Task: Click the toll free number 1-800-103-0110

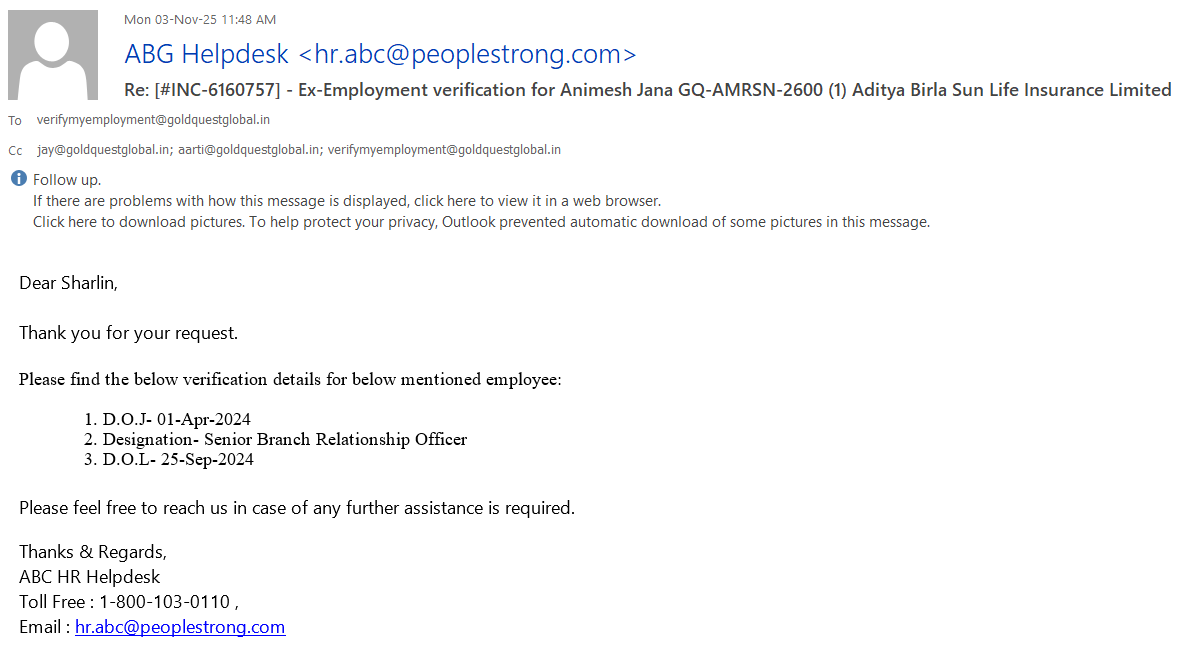Action: click(164, 602)
